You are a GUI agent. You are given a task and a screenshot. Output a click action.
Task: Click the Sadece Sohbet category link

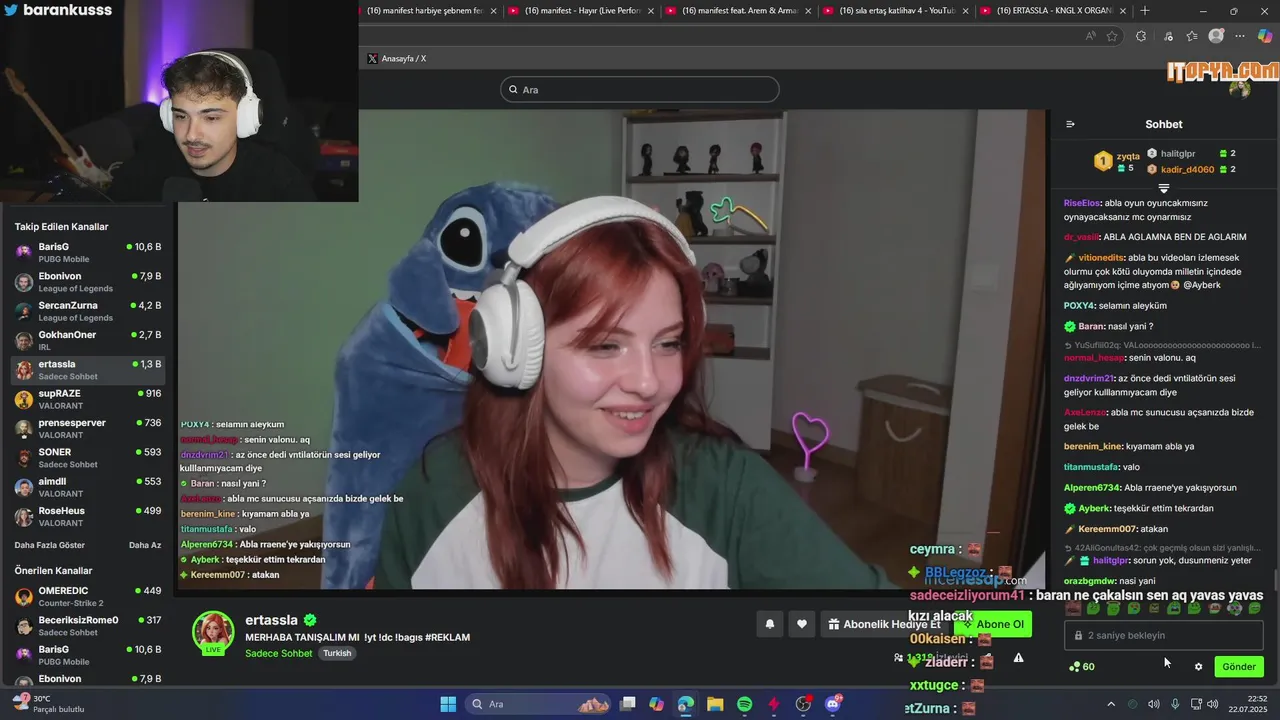click(279, 653)
